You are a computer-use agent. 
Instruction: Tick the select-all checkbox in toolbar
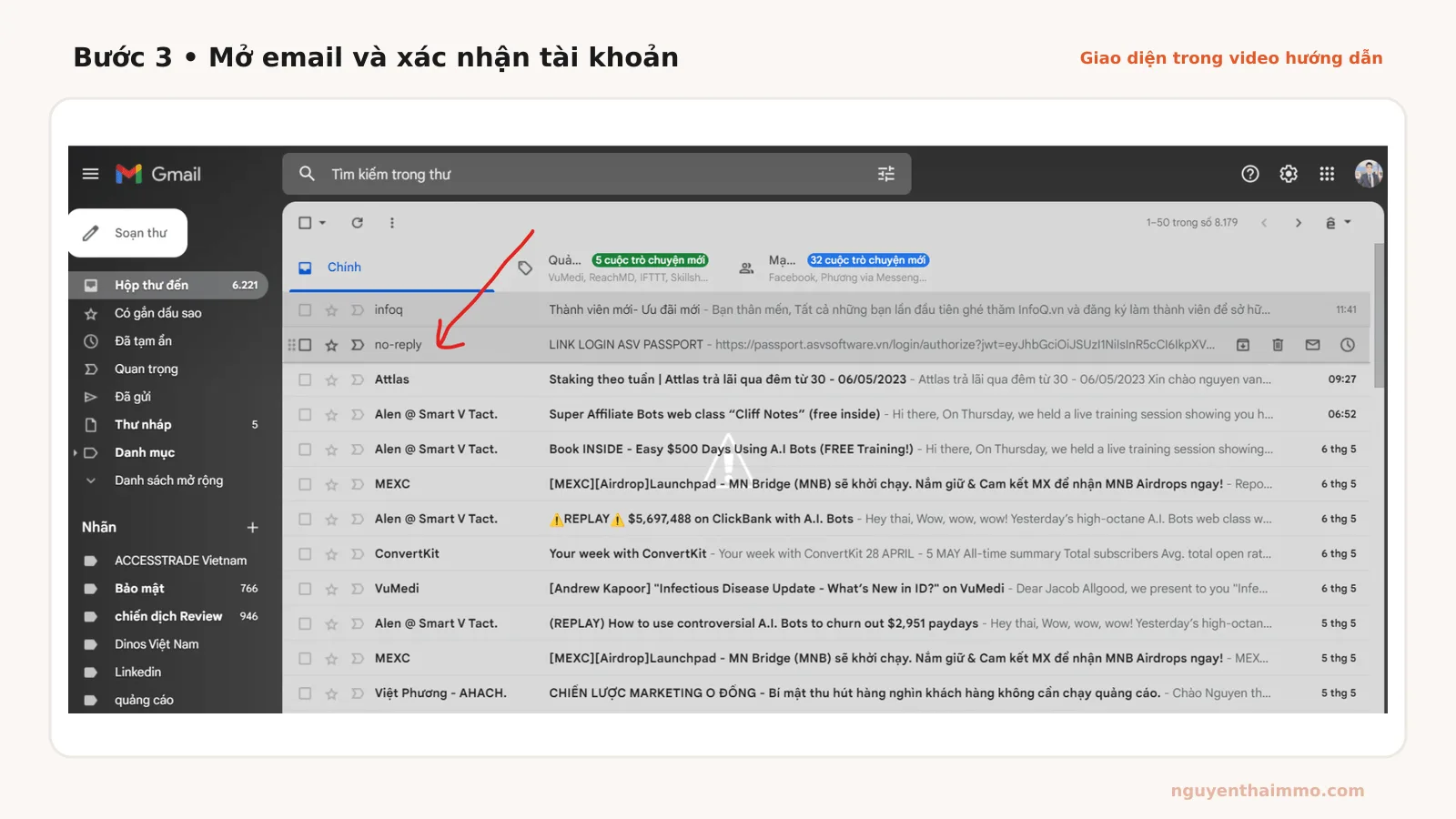pos(305,223)
